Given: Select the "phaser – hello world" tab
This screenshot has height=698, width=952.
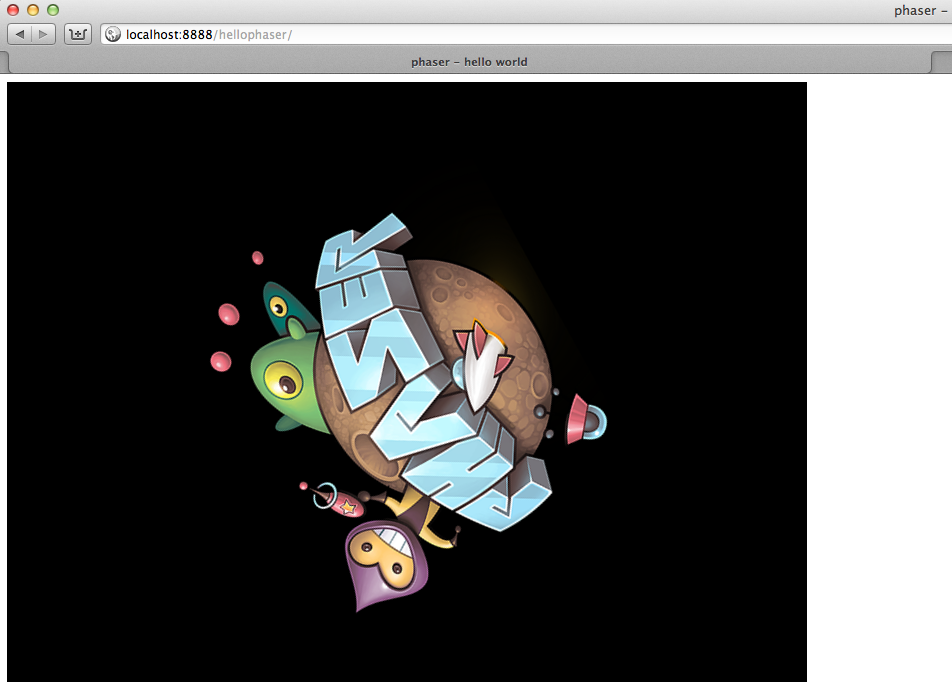Looking at the screenshot, I should point(469,62).
